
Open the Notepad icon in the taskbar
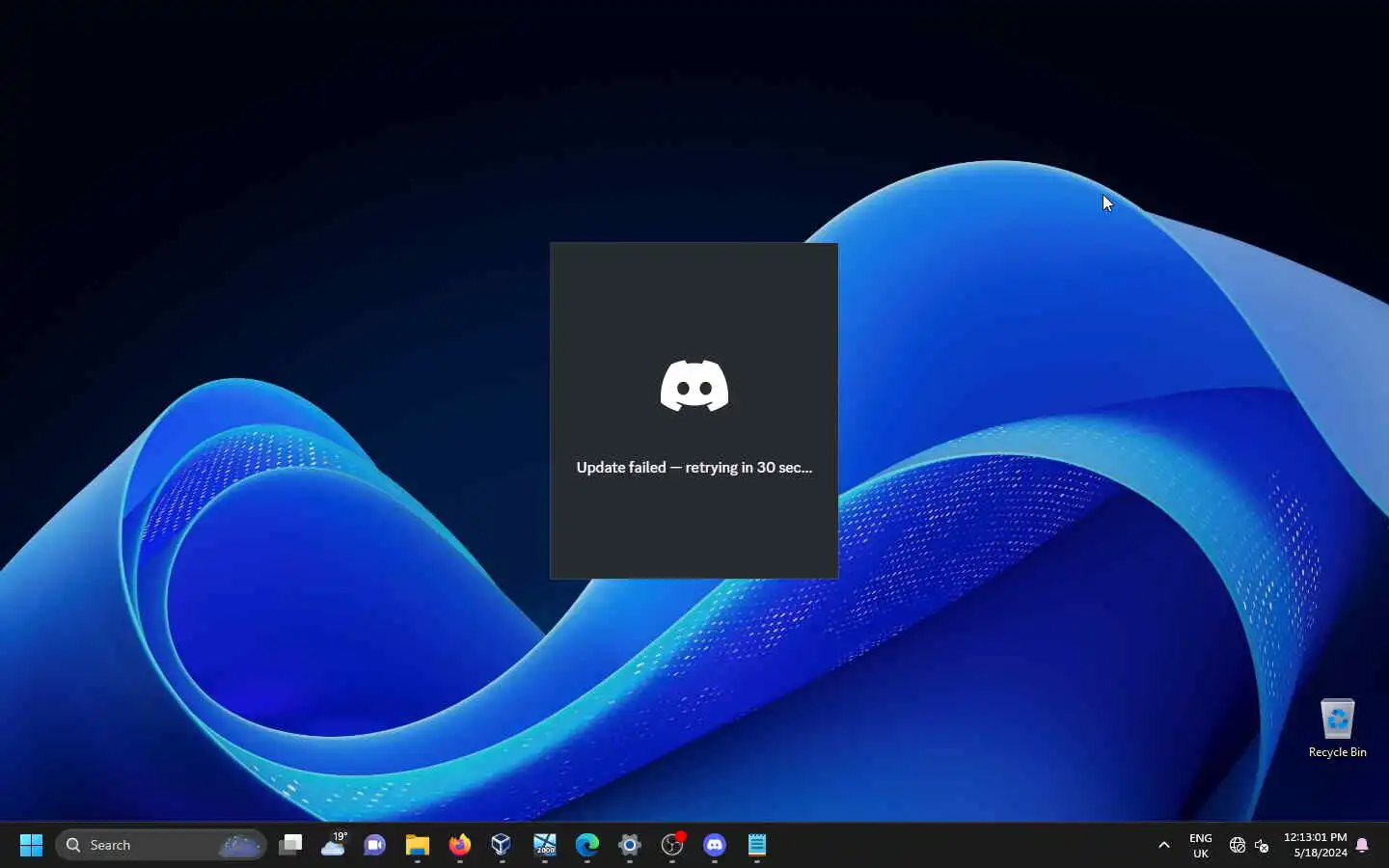757,845
